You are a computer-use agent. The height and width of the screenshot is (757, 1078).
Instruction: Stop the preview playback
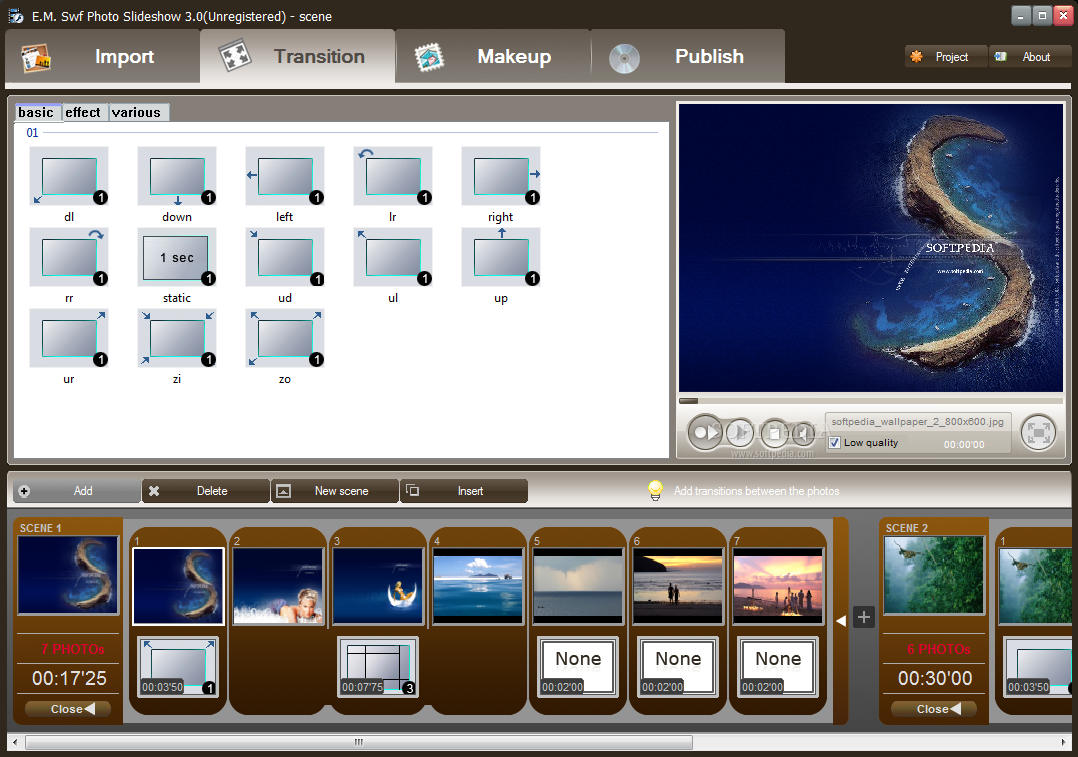tap(774, 432)
